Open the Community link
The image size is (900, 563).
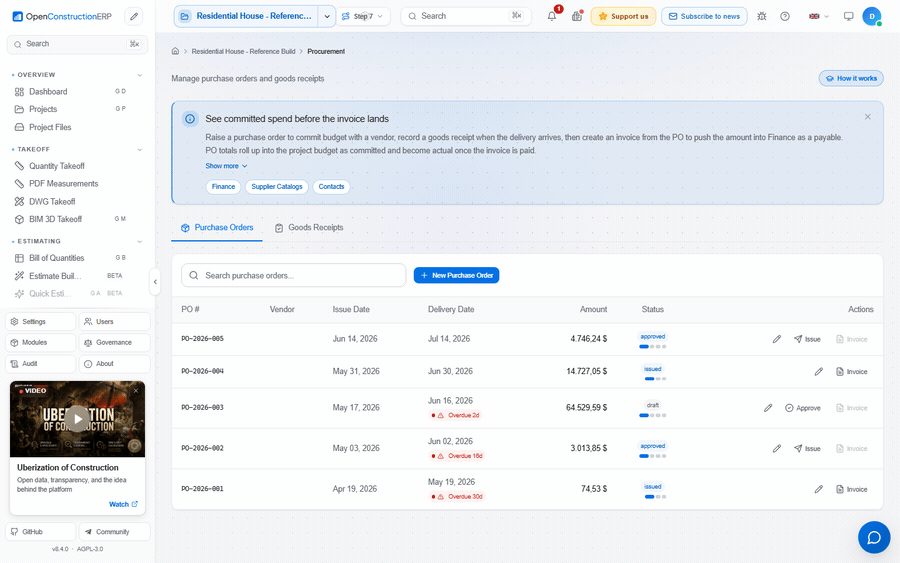[x=115, y=532]
